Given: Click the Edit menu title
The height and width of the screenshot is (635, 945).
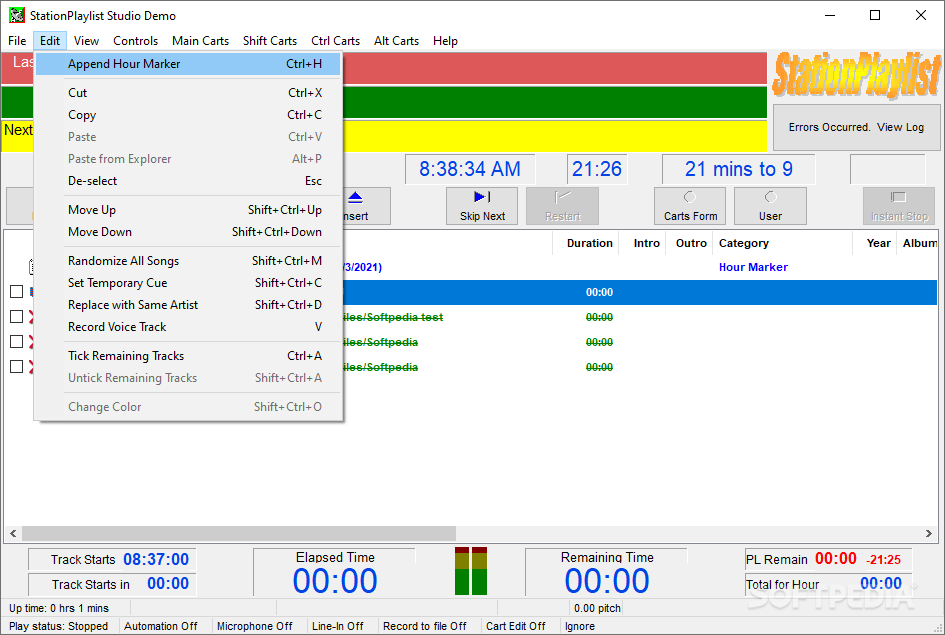Looking at the screenshot, I should [50, 41].
